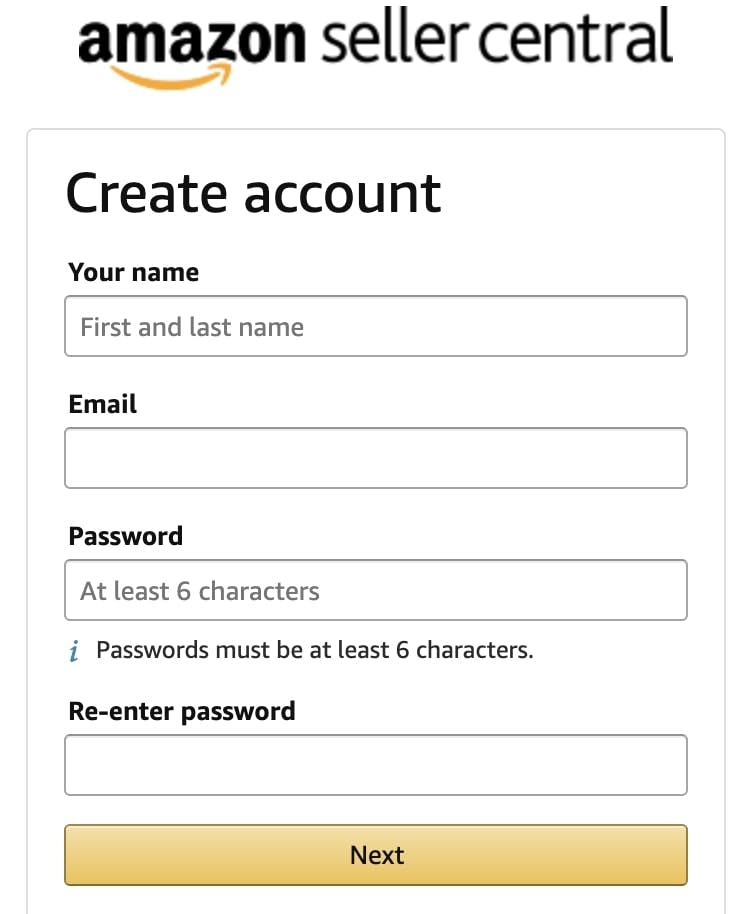Click the "Re-enter password" label
The image size is (742, 914).
pyautogui.click(x=181, y=711)
